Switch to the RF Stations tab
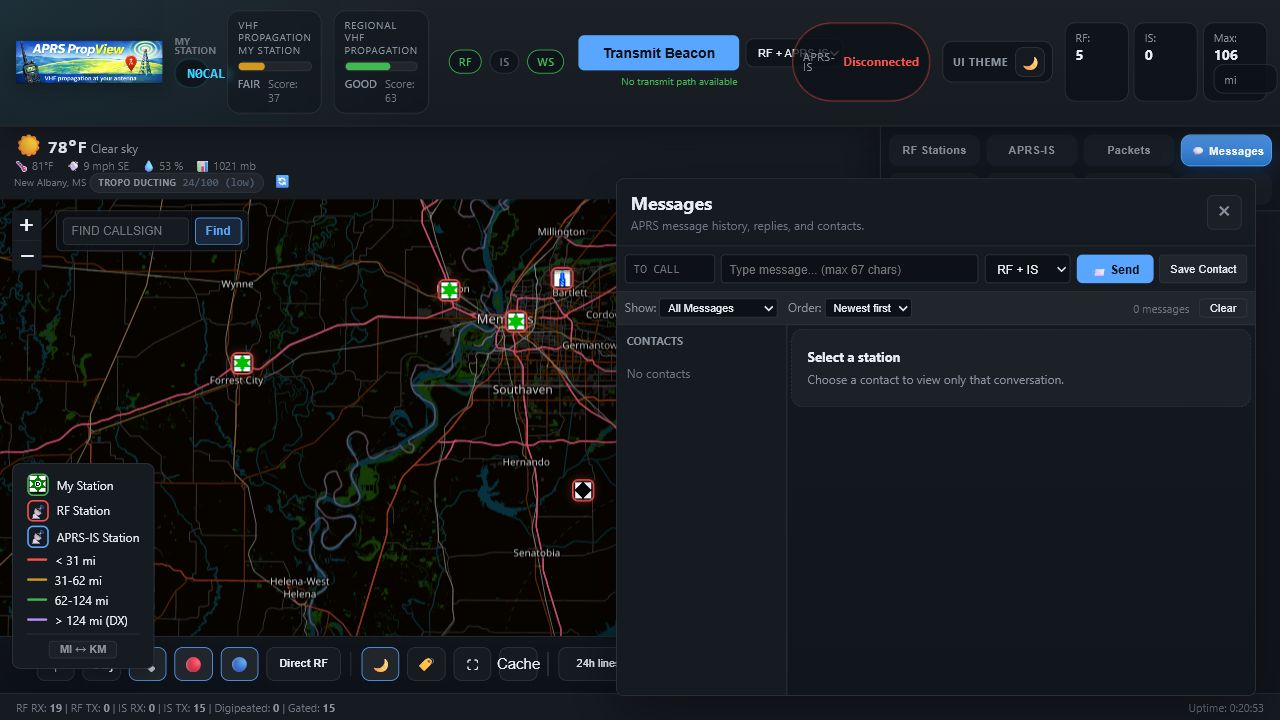This screenshot has height=720, width=1280. click(x=934, y=150)
